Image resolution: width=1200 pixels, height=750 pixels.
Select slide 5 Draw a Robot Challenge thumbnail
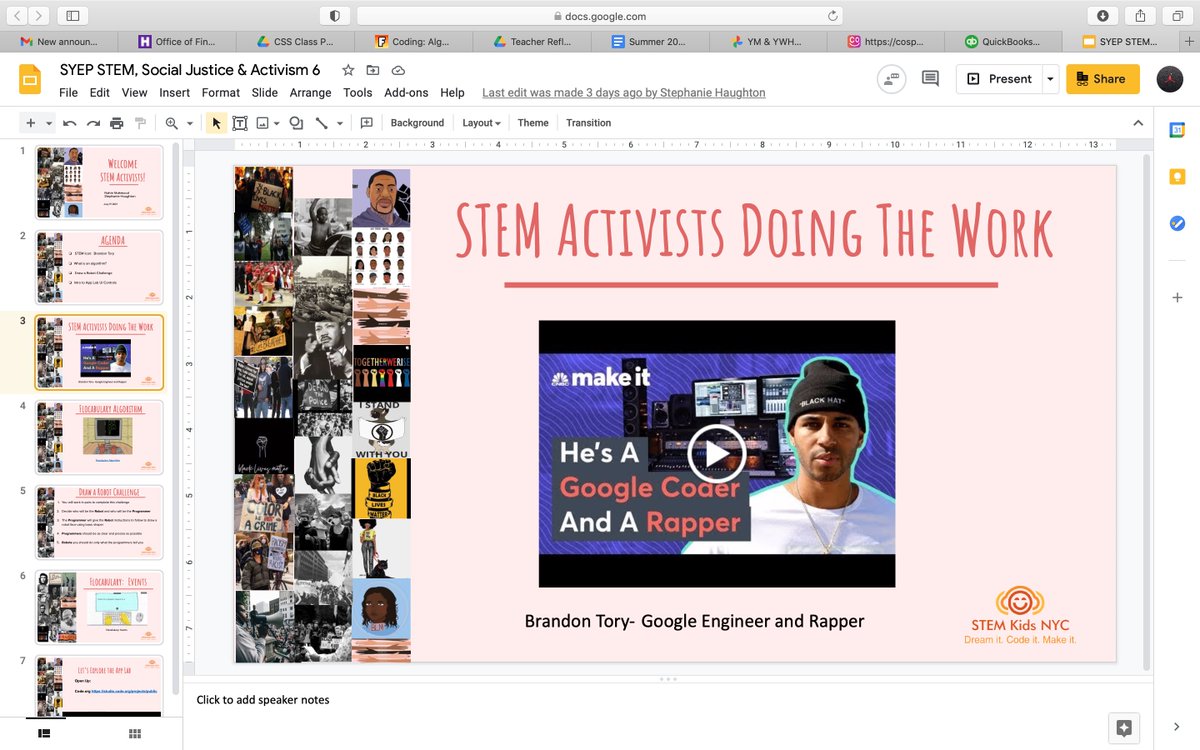click(99, 523)
